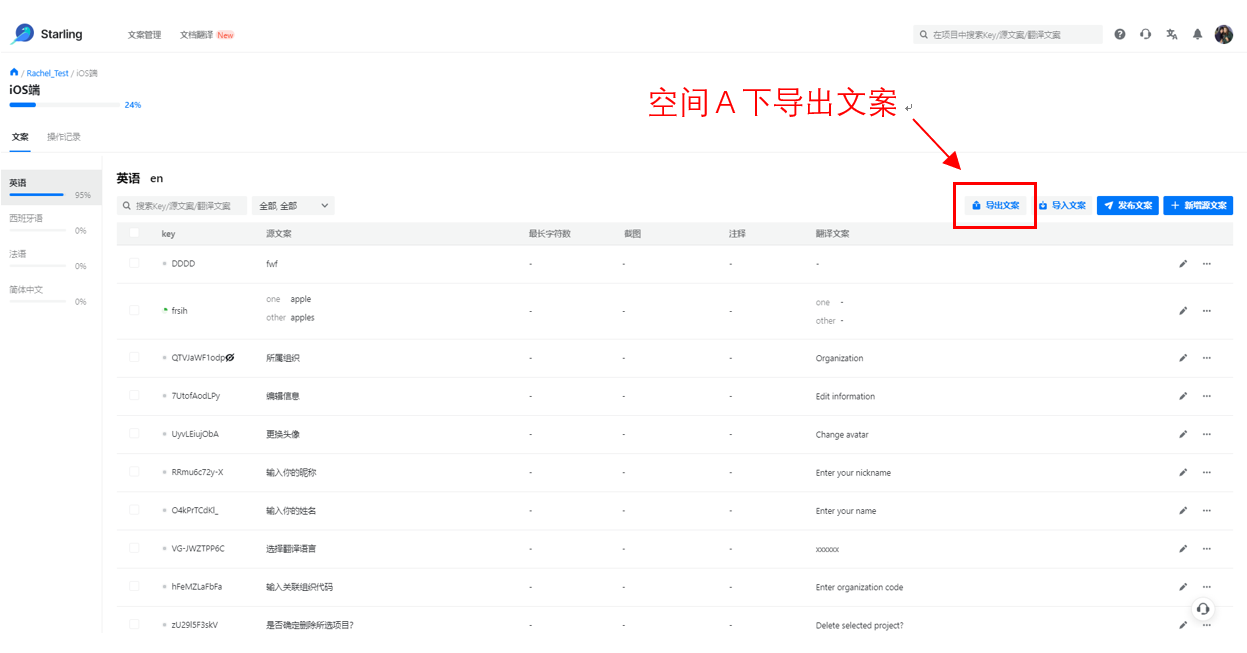Click the edit pencil for DDDD row
Screen dimensions: 1247x653
point(1183,264)
